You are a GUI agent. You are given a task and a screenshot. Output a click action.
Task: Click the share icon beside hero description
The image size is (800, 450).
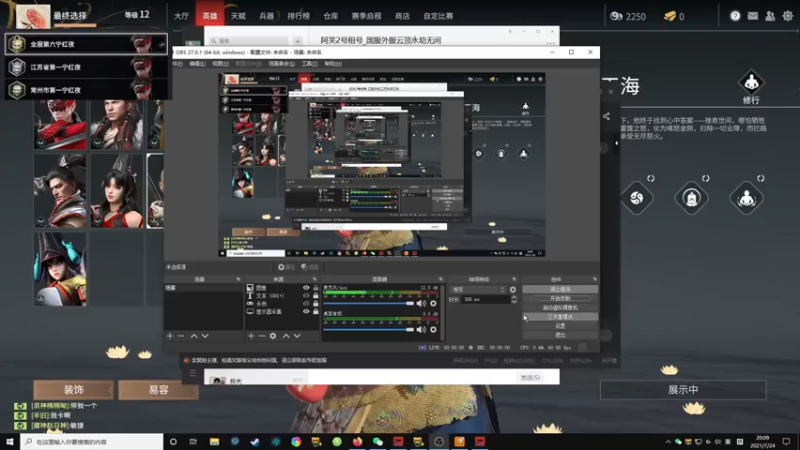tap(606, 116)
